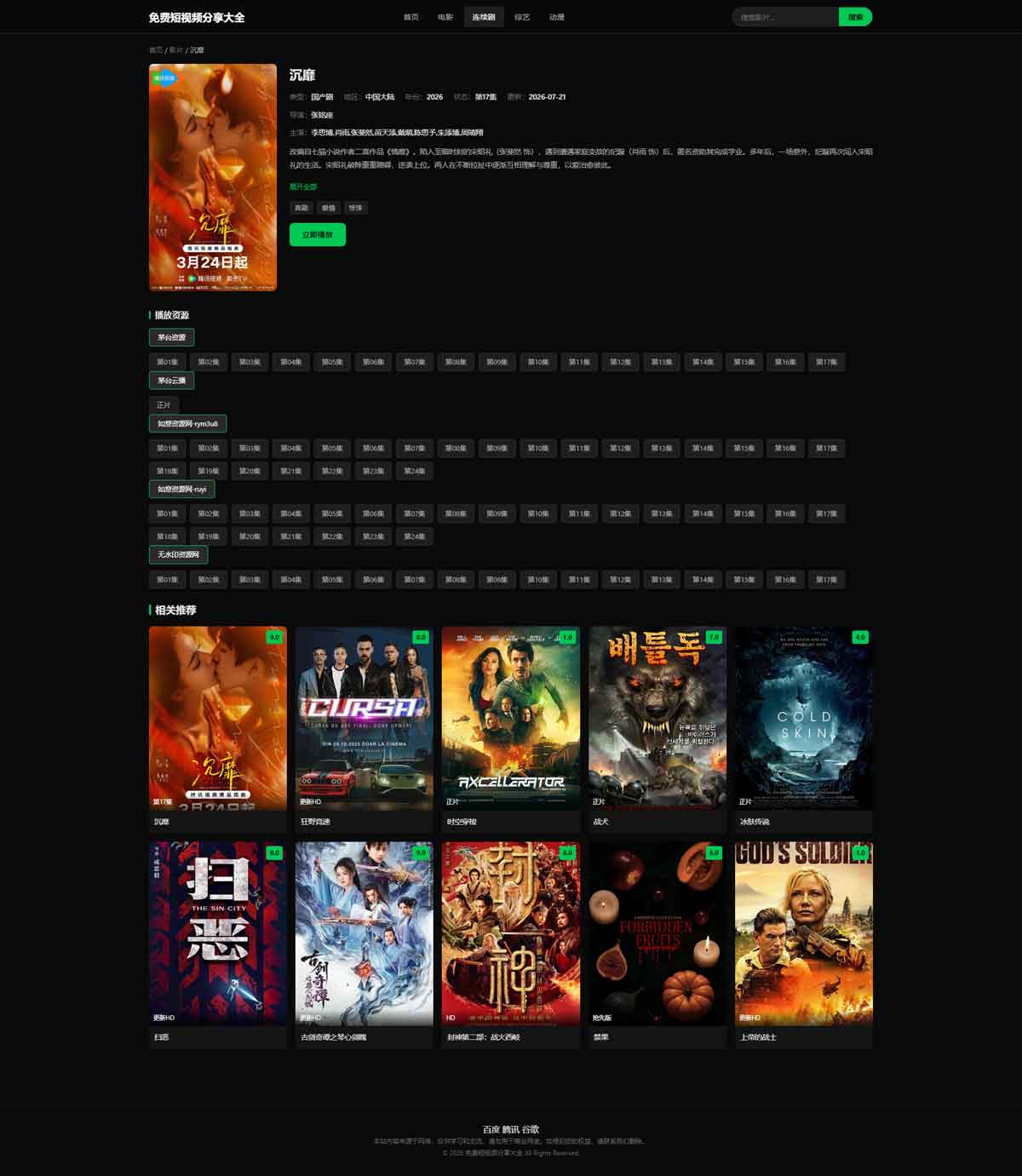Screen dimensions: 1022x1176
Task: Open the 电影 navigation item
Action: (445, 17)
